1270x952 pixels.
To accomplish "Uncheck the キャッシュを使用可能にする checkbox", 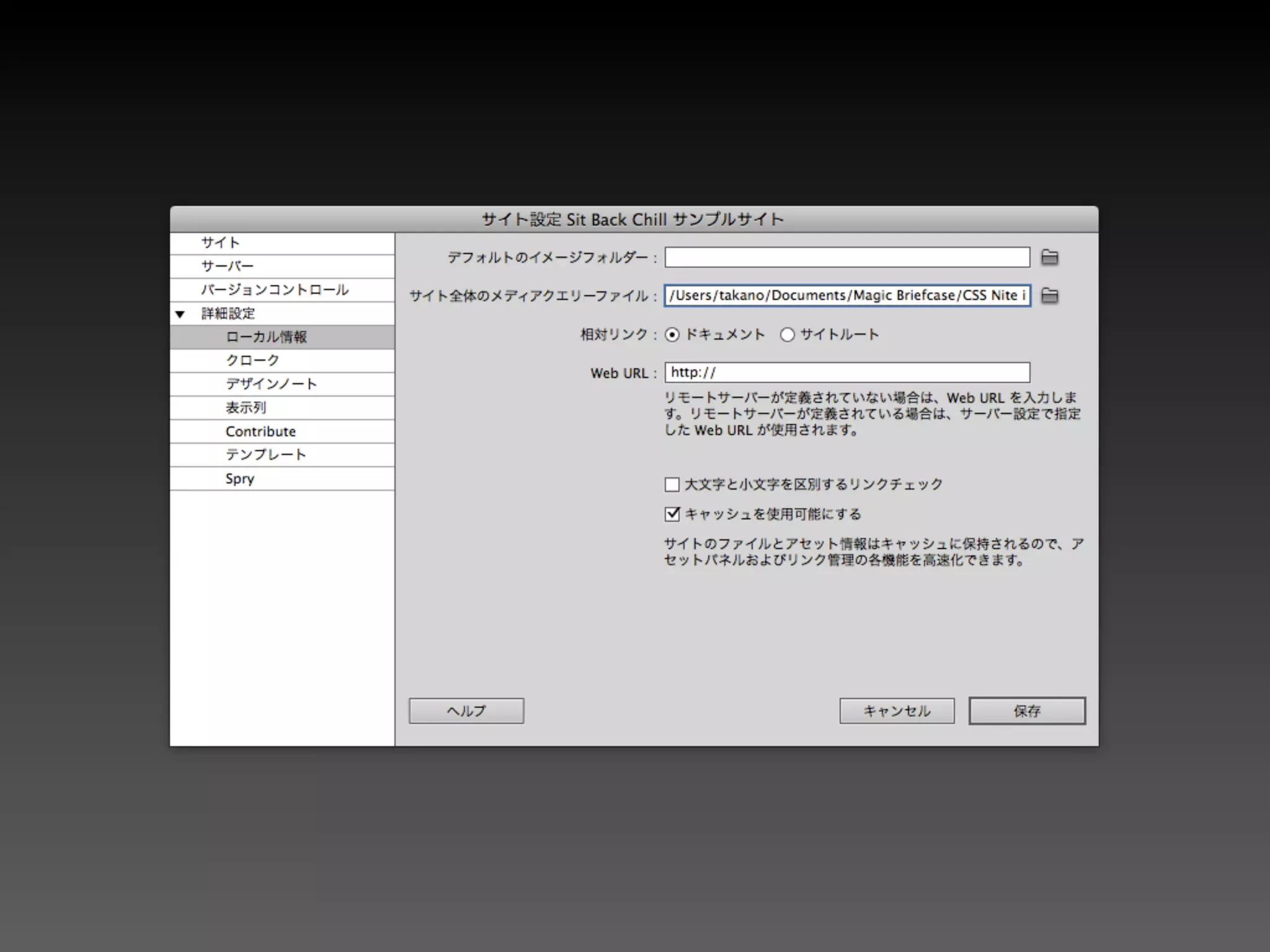I will 672,514.
